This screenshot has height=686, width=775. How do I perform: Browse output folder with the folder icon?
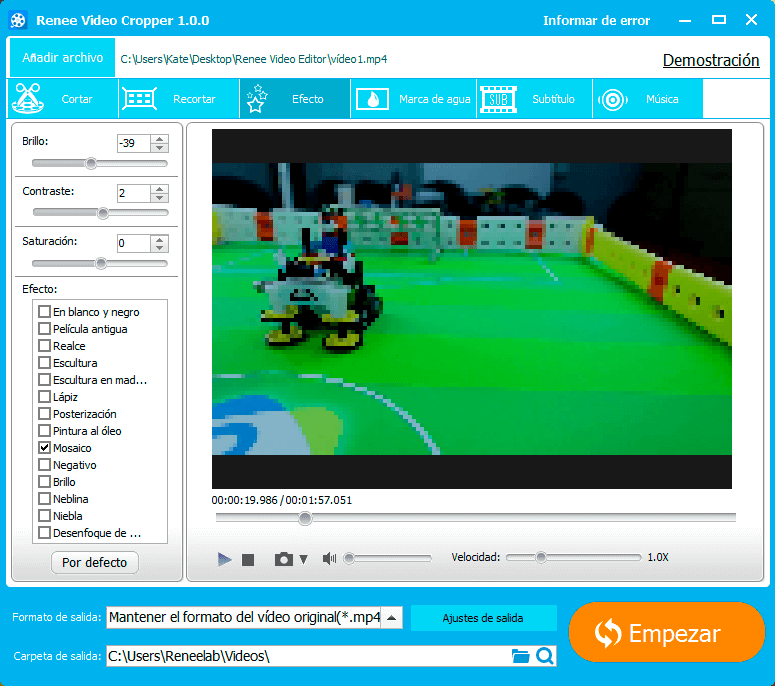[x=520, y=656]
